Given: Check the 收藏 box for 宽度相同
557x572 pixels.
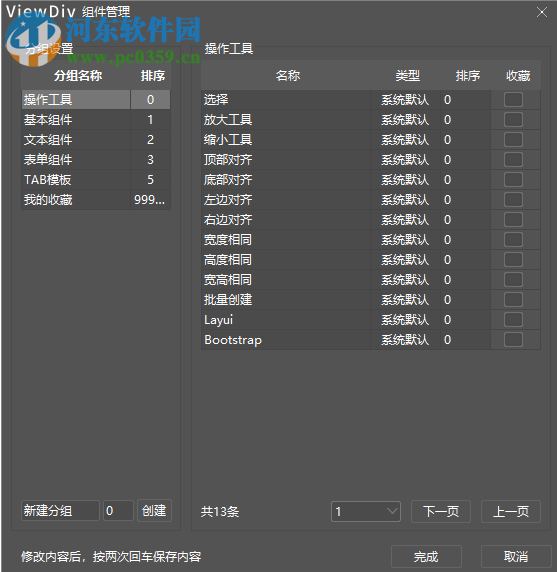Looking at the screenshot, I should pos(513,240).
